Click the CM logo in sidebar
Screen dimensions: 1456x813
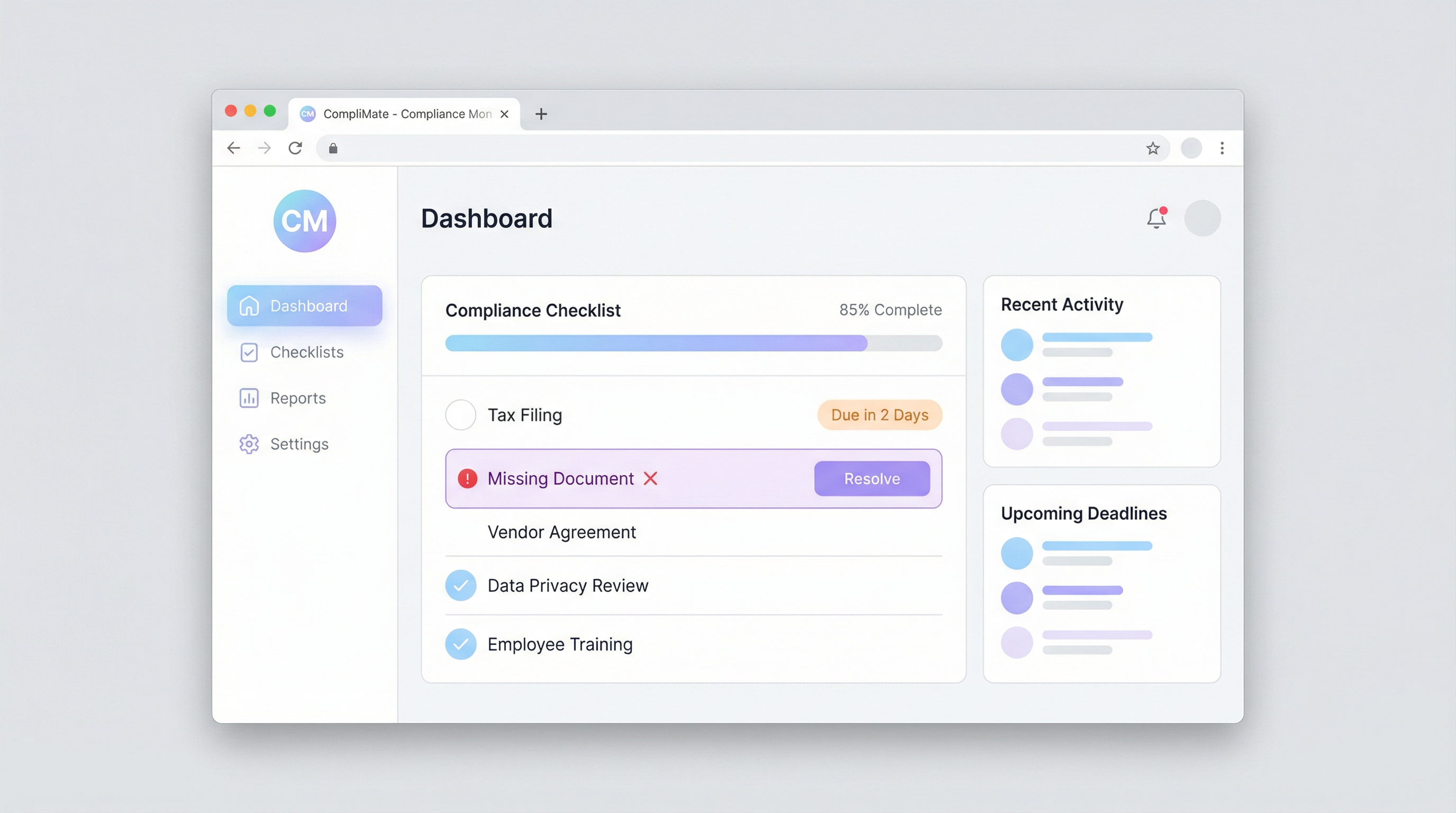click(x=305, y=221)
